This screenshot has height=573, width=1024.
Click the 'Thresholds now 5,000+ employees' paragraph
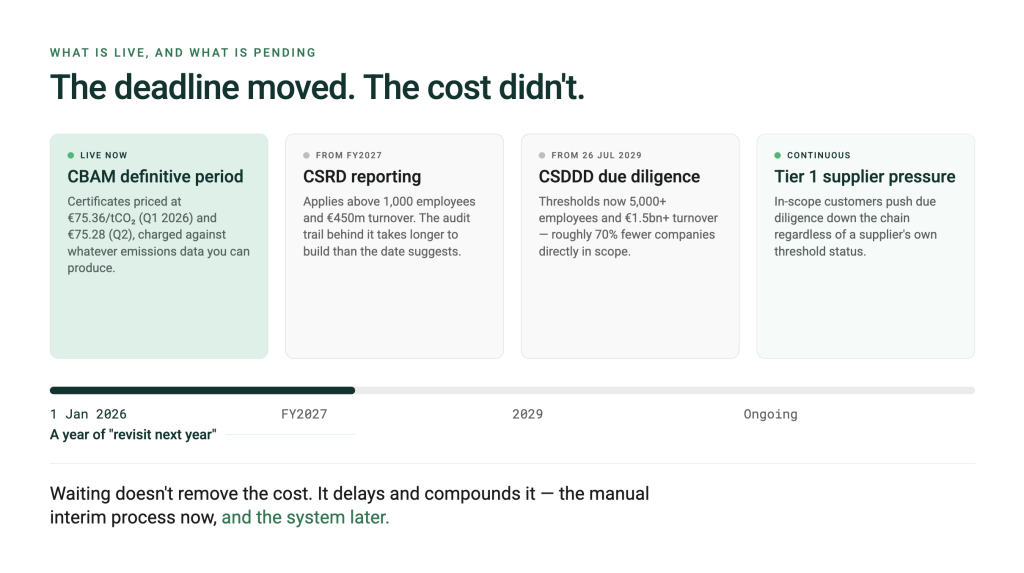tap(628, 226)
